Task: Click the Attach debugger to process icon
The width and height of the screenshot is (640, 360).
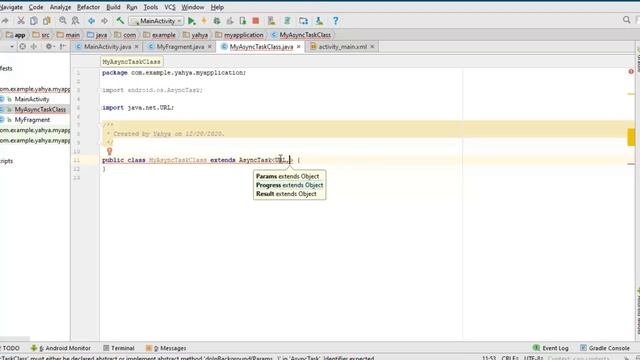Action: [x=243, y=21]
